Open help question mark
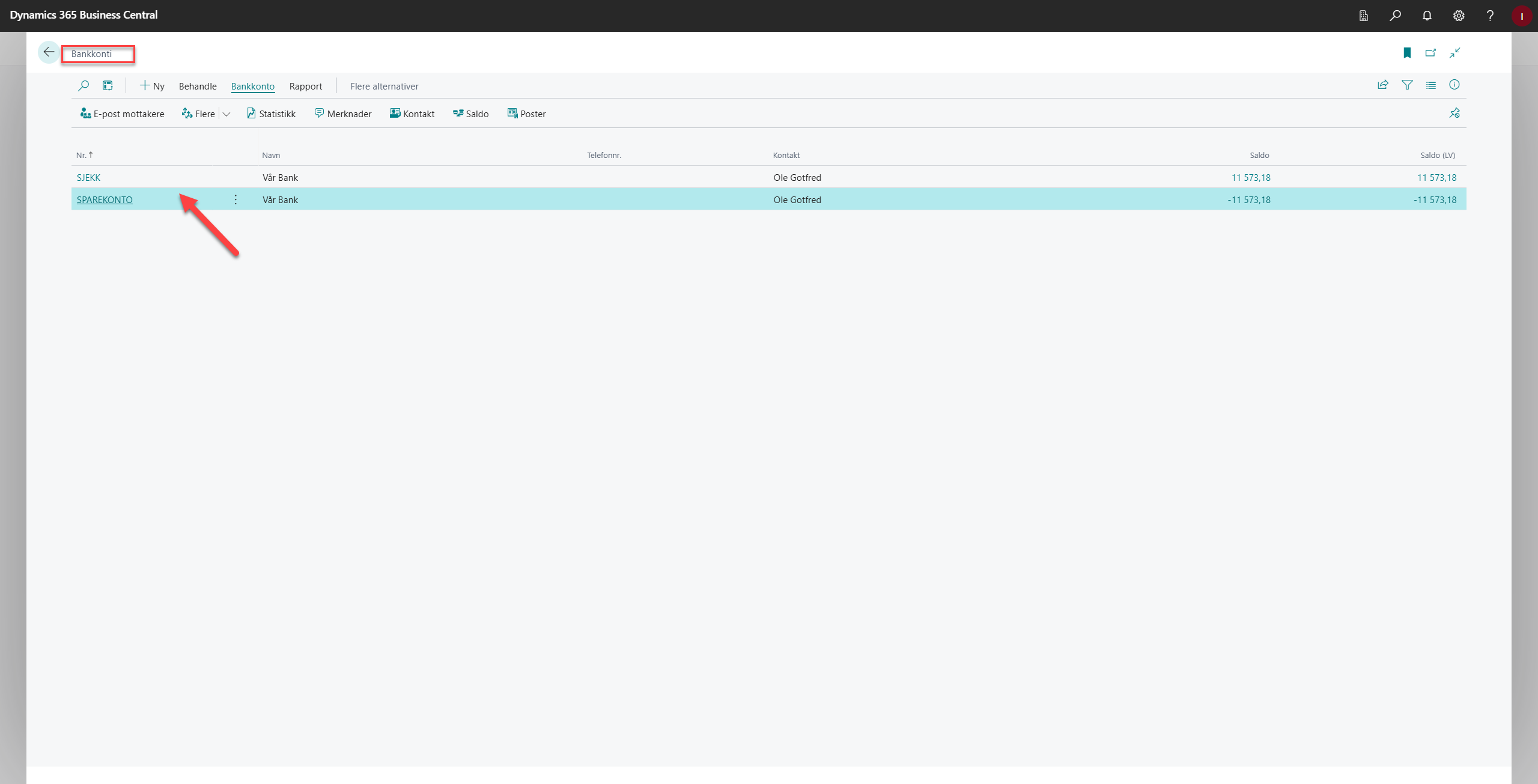 pyautogui.click(x=1490, y=16)
